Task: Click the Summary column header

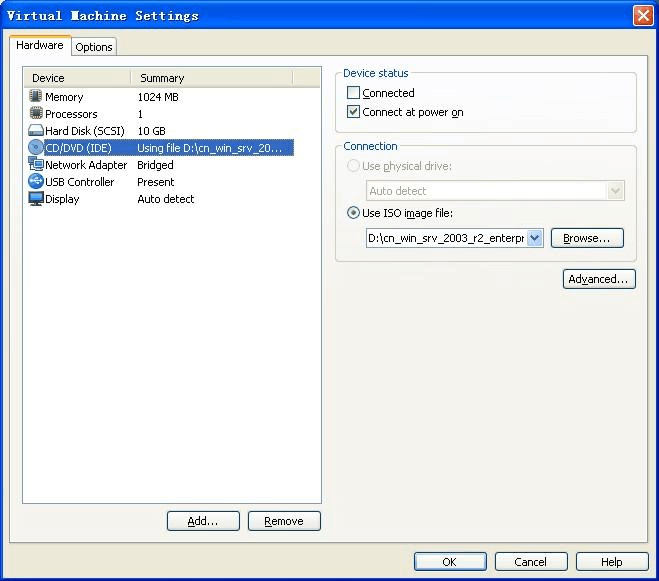Action: click(210, 78)
